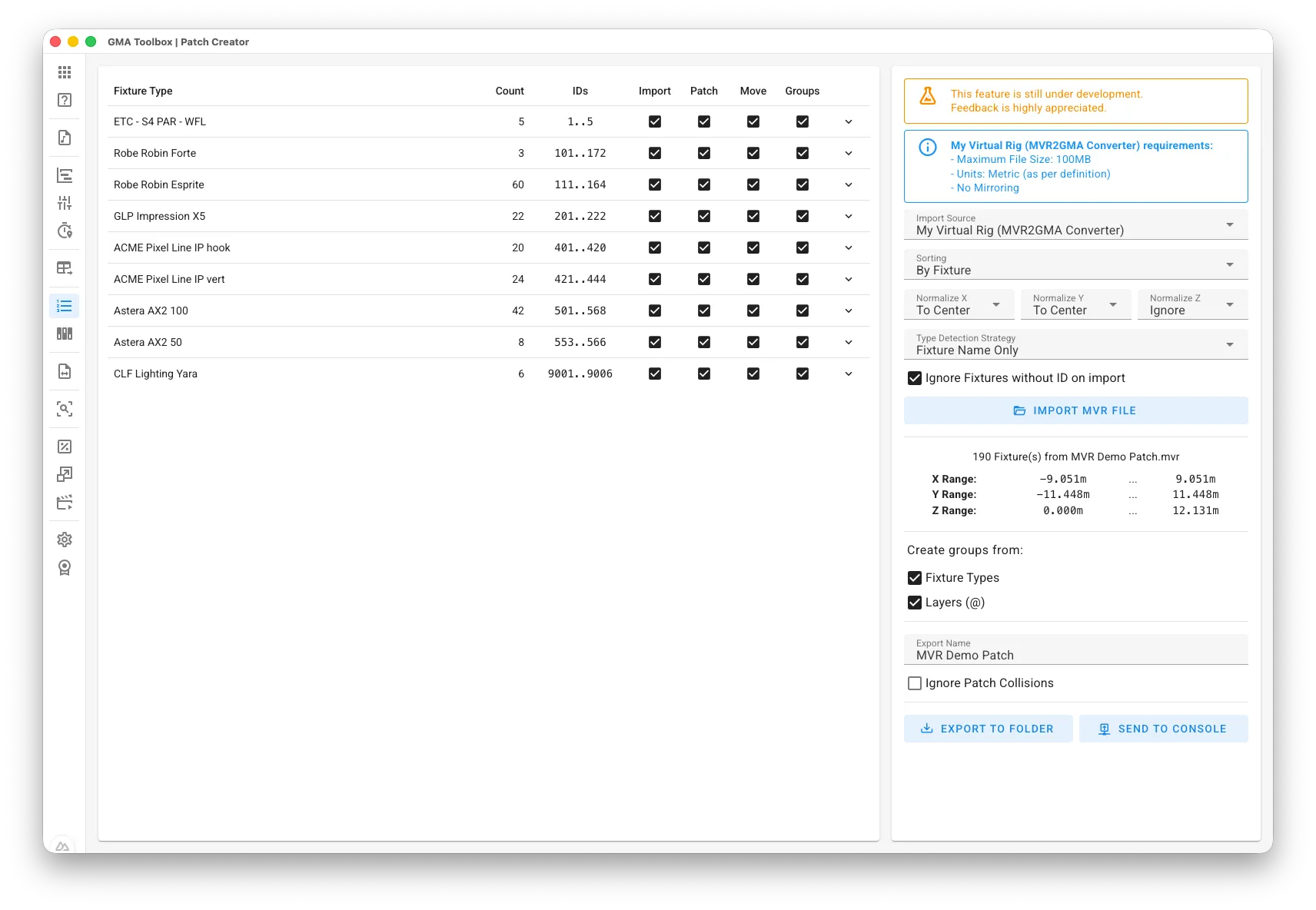Open the help panel from the sidebar
This screenshot has width=1316, height=910.
pos(65,100)
